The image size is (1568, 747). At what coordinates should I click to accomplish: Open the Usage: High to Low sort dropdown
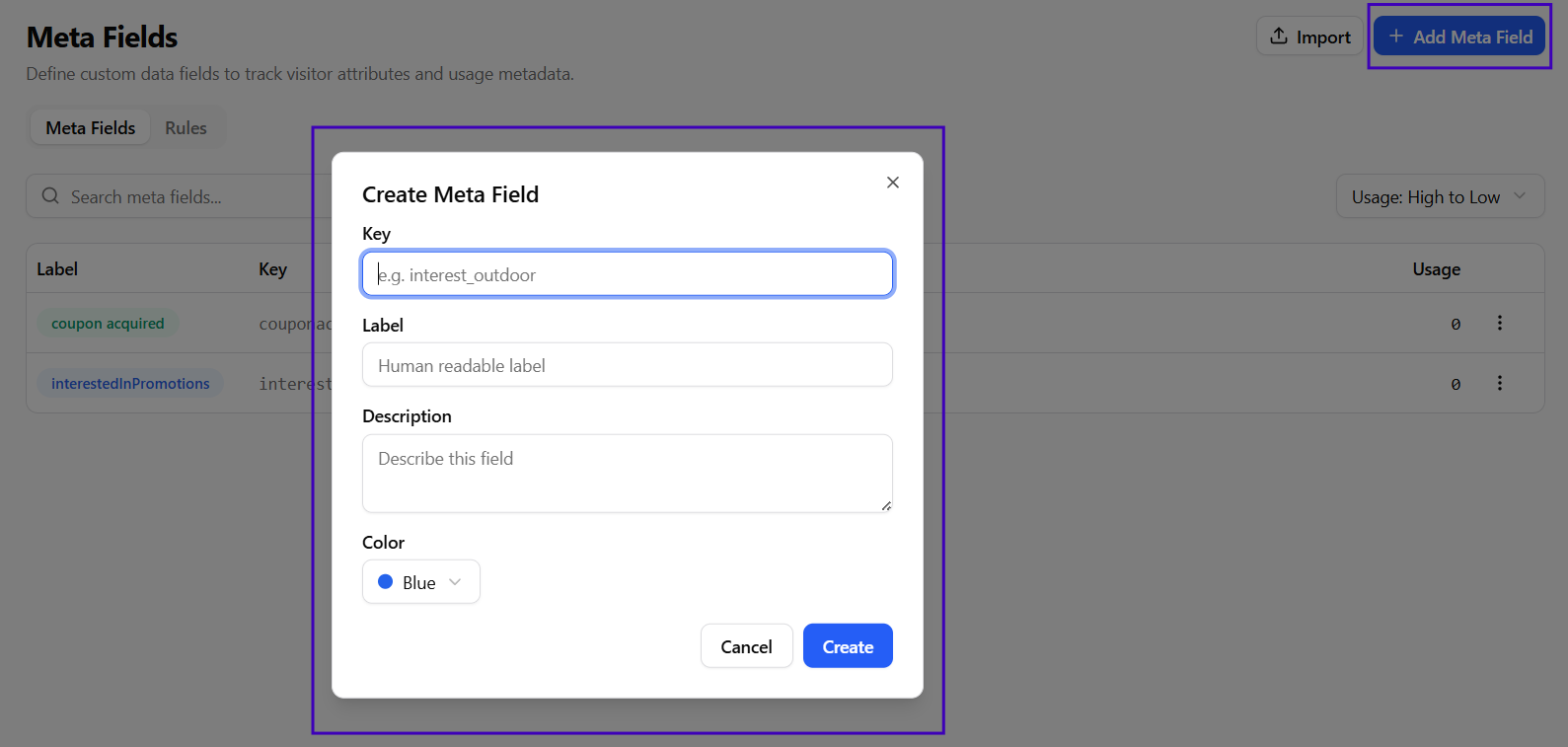(x=1440, y=196)
